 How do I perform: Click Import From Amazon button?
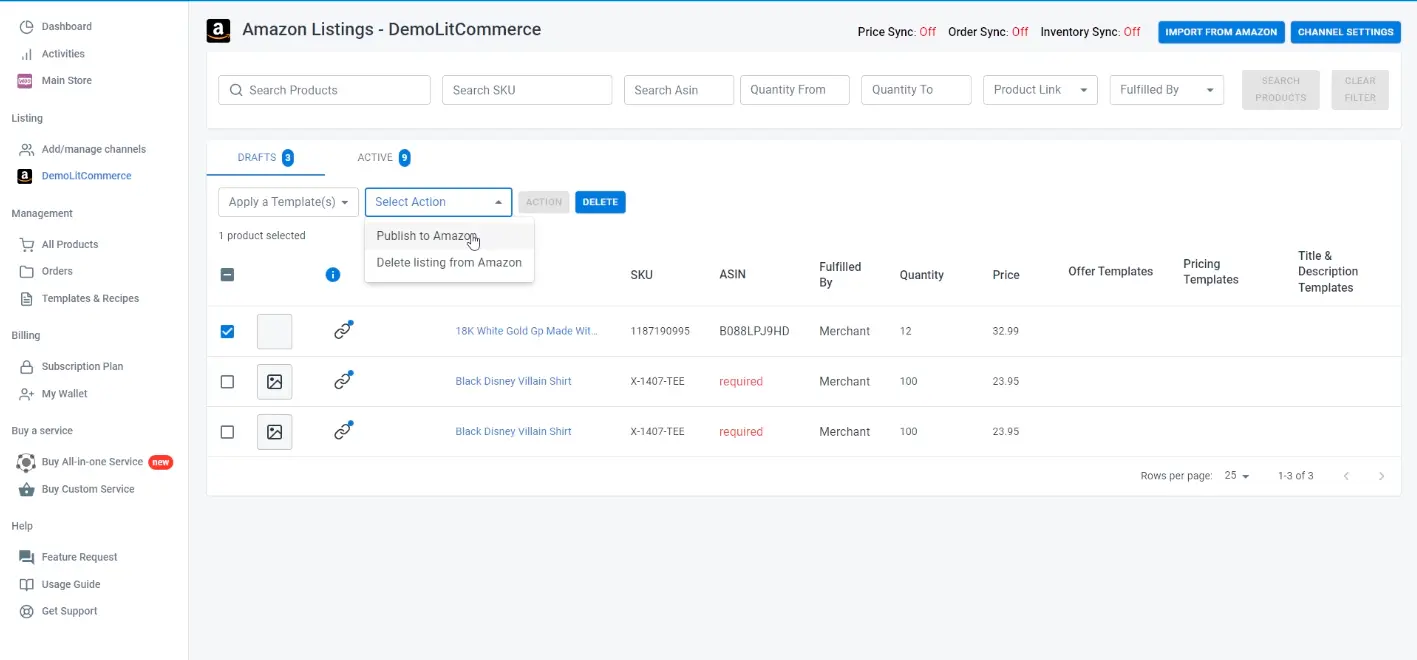click(1221, 32)
